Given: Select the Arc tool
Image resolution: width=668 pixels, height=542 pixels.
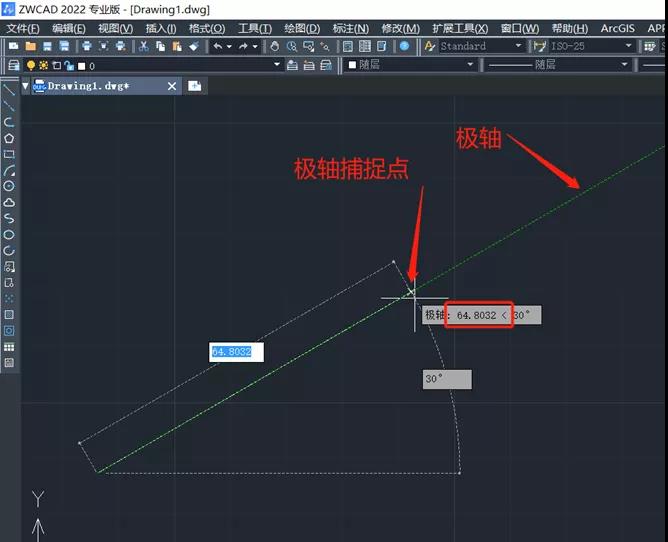Looking at the screenshot, I should point(9,170).
